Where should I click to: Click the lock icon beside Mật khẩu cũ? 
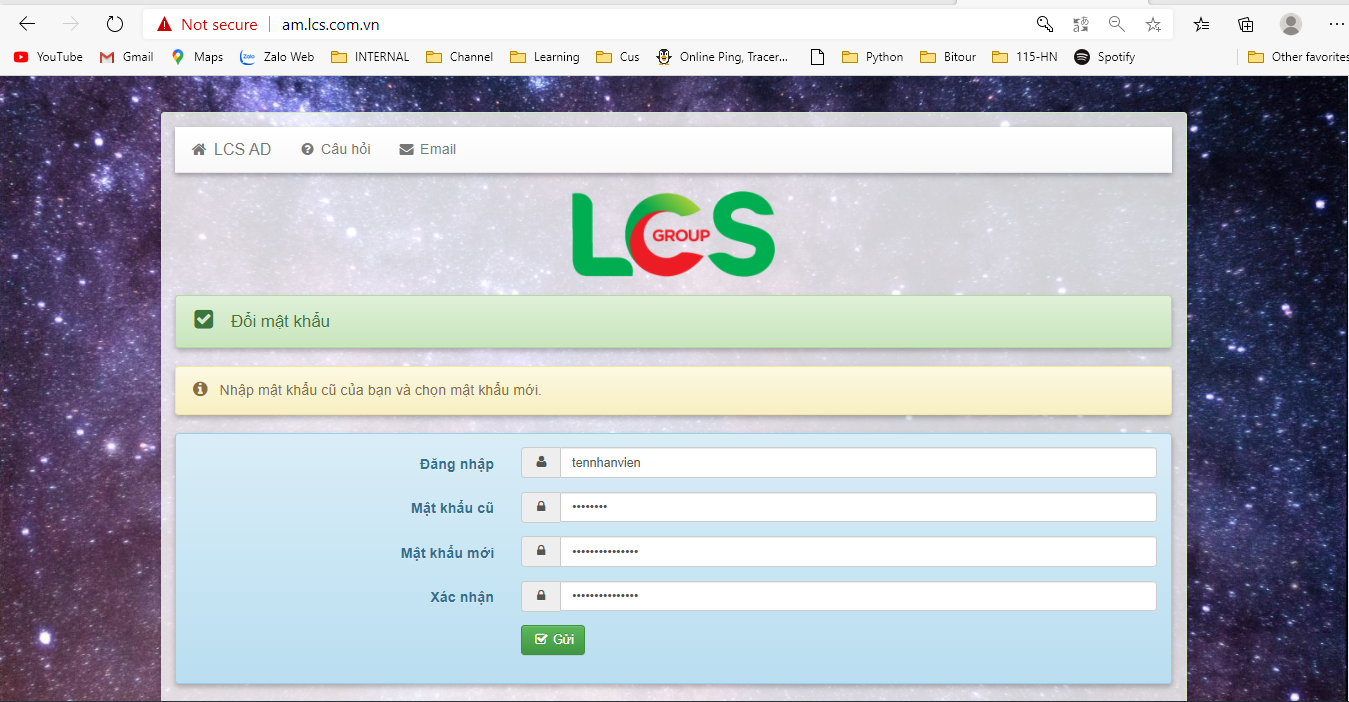tap(541, 507)
